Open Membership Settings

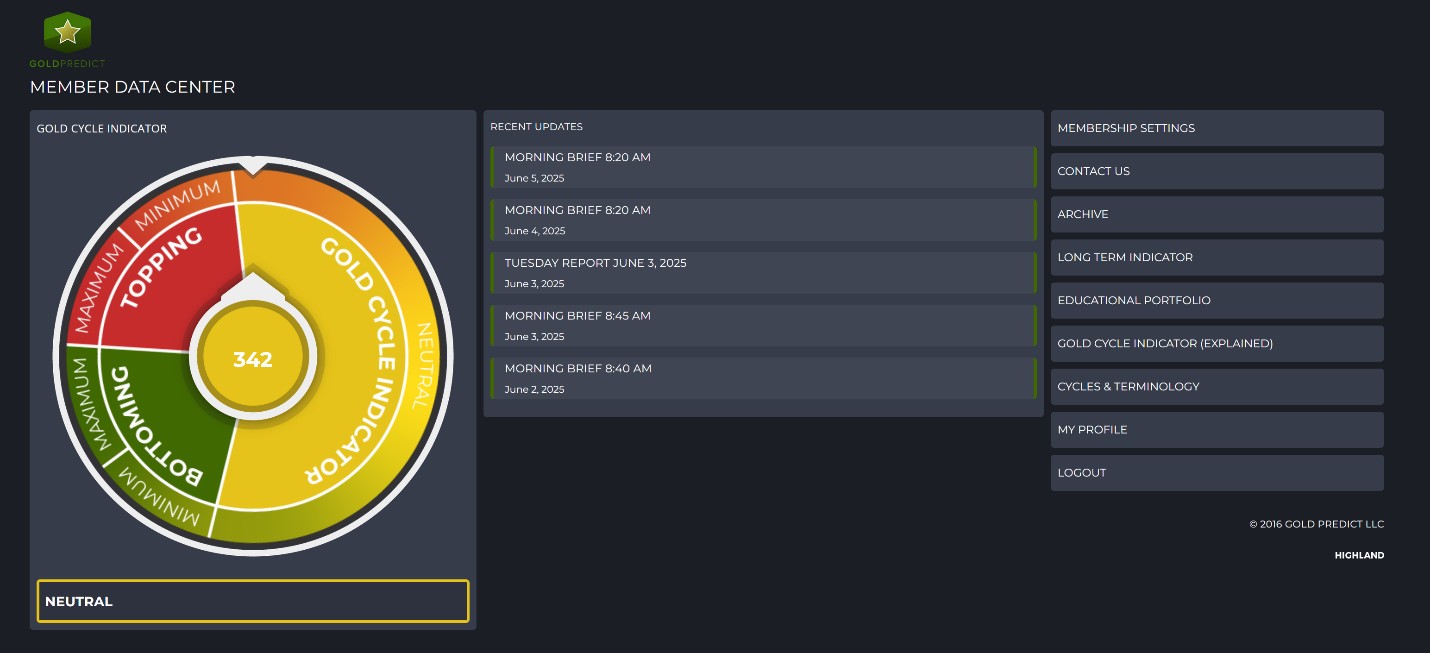coord(1217,128)
